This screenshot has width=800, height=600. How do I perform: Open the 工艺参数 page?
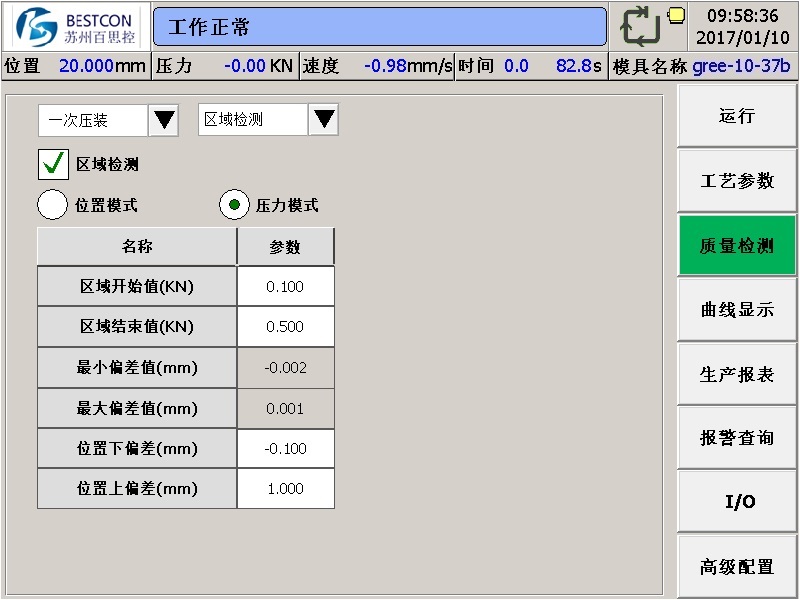point(737,181)
